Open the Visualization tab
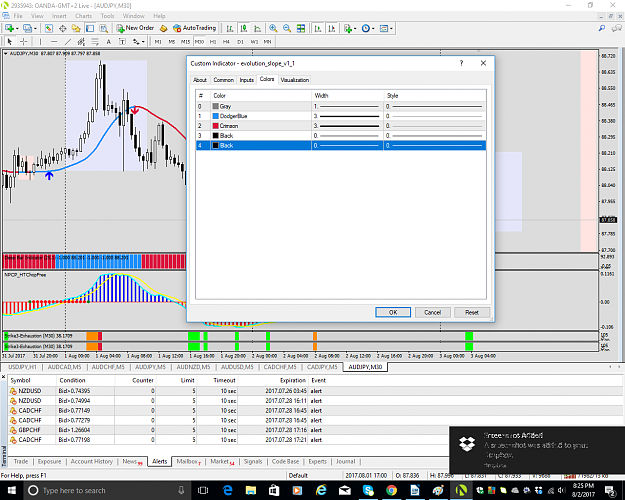 pos(295,80)
